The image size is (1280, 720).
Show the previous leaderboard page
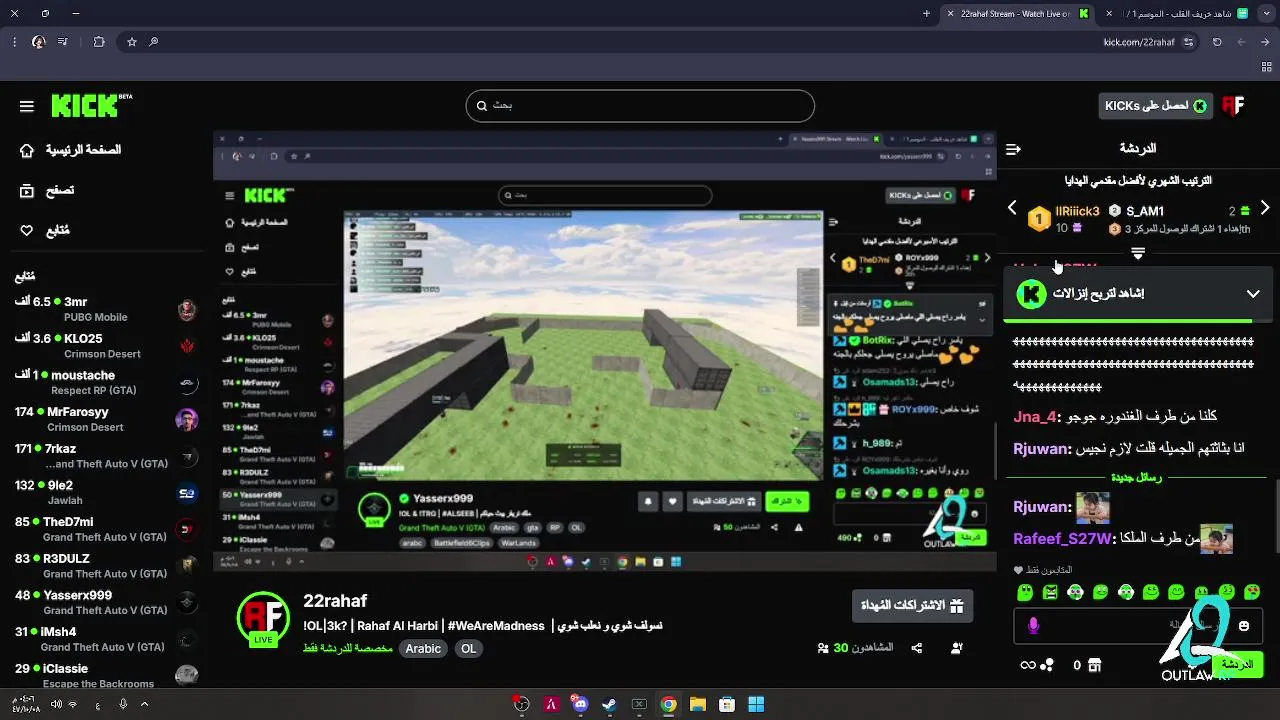coord(1012,208)
